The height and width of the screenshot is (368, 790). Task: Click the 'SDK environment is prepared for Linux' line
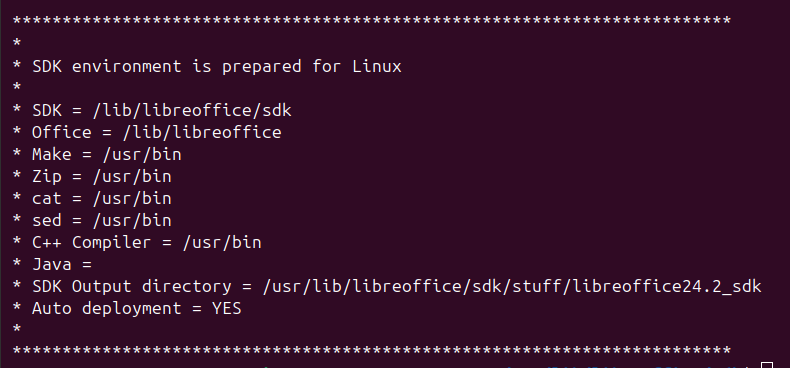click(207, 67)
